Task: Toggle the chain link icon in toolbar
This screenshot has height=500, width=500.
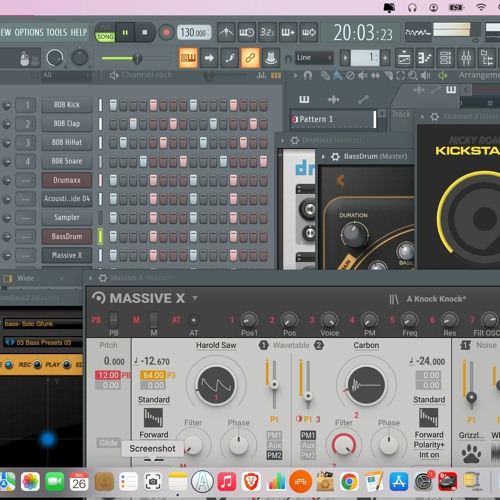Action: point(250,58)
